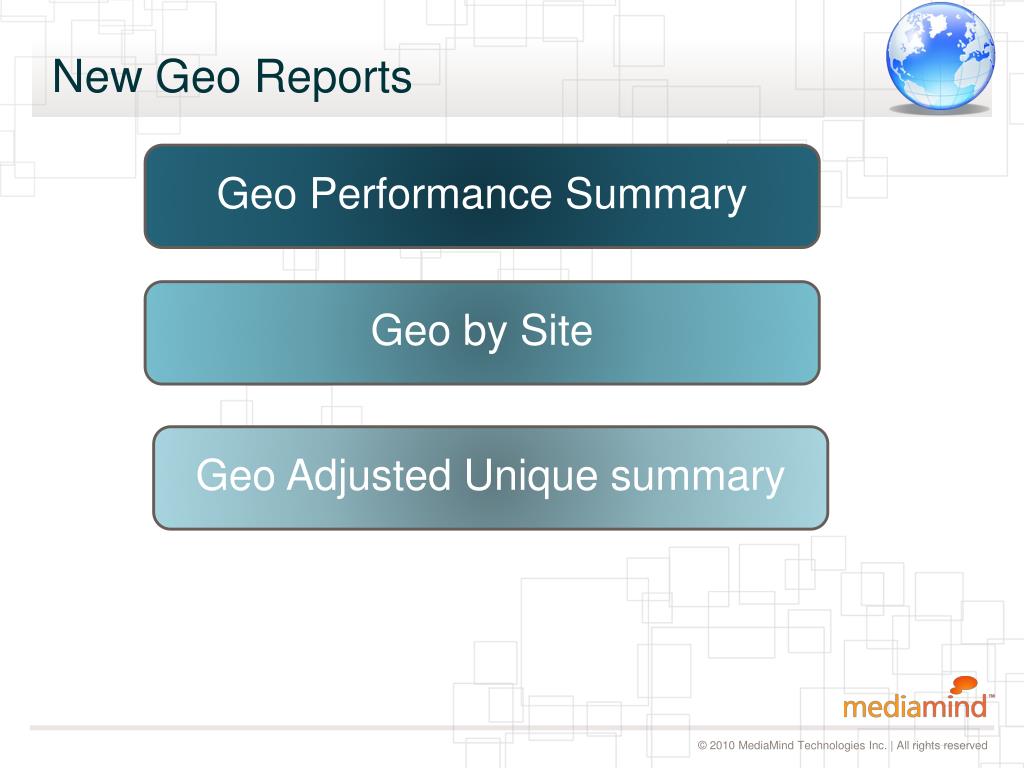Click the blue globe icon
The image size is (1024, 768).
(940, 55)
